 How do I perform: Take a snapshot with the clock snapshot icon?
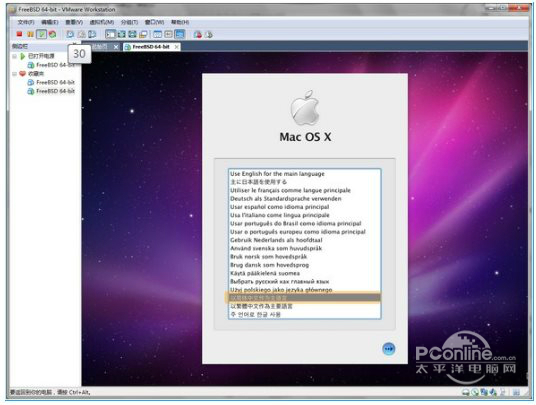coord(70,34)
